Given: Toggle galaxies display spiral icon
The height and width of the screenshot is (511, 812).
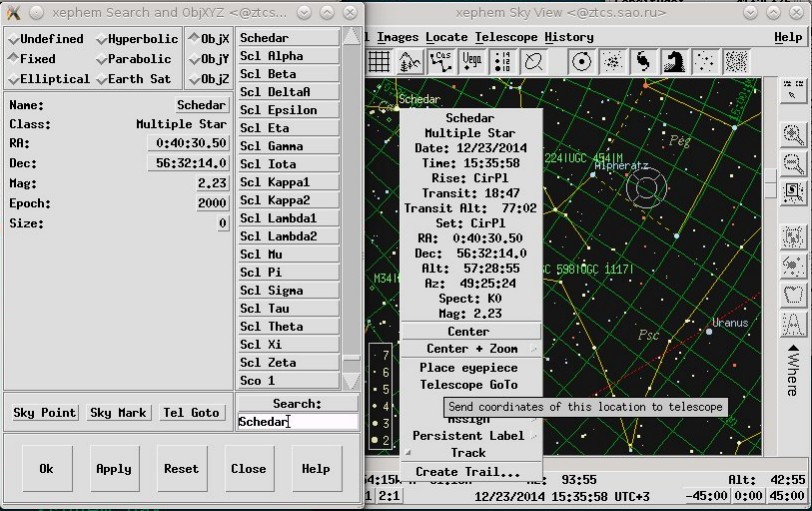Looking at the screenshot, I should pyautogui.click(x=643, y=62).
